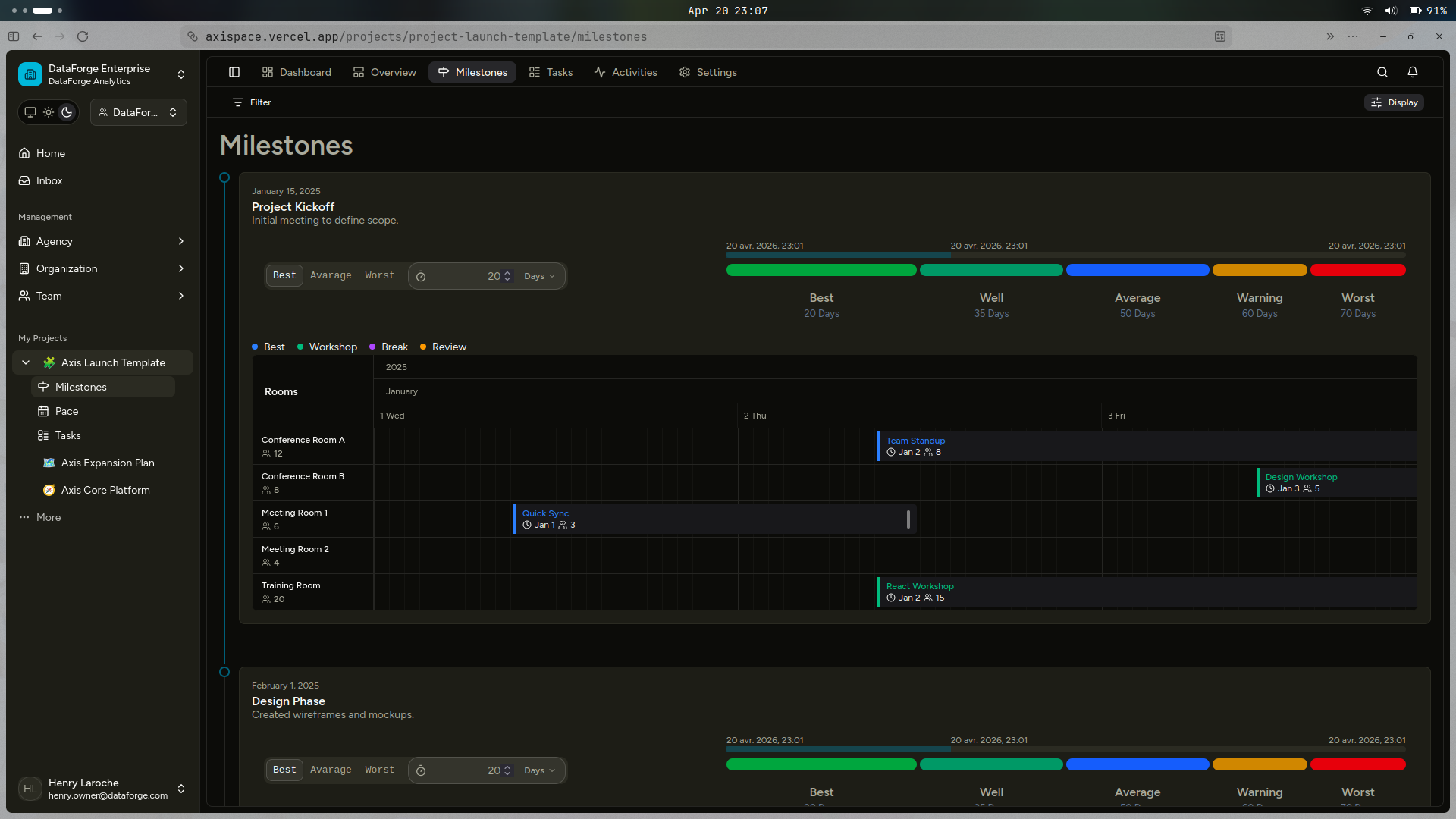This screenshot has height=819, width=1456.
Task: Collapse the Axis Launch Template project
Action: coord(26,362)
